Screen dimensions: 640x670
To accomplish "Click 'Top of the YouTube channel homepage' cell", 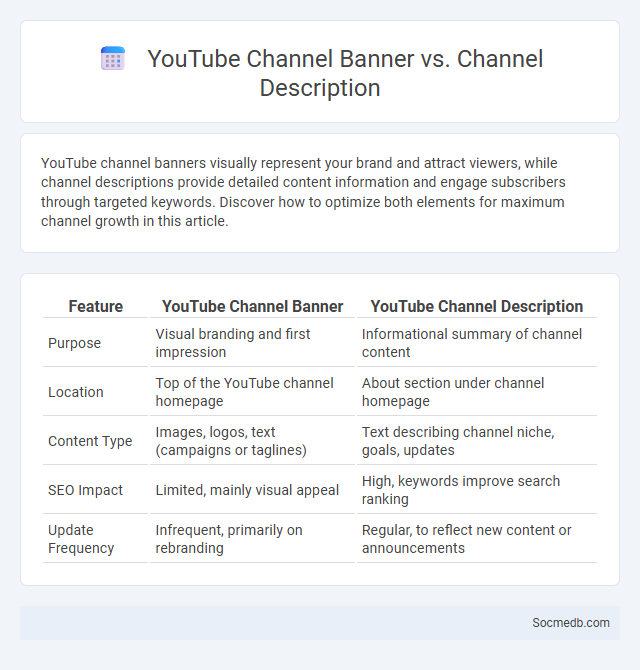I will coord(252,392).
